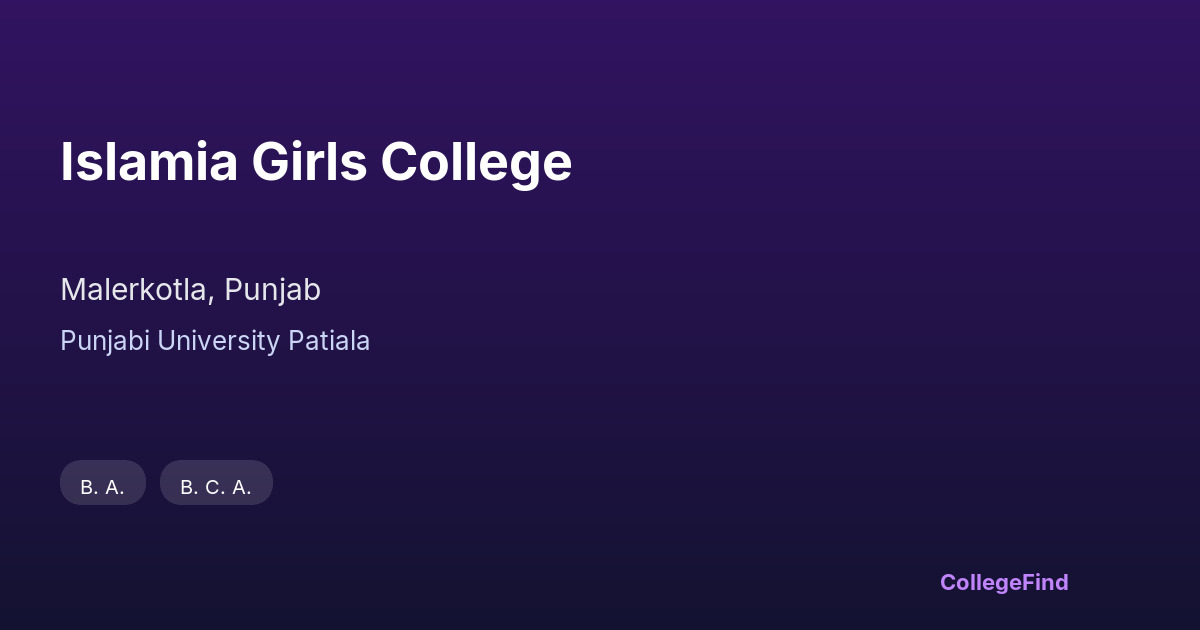Image resolution: width=1200 pixels, height=630 pixels.
Task: Click the first "B" in the B. C. A. chip
Action: 187,487
